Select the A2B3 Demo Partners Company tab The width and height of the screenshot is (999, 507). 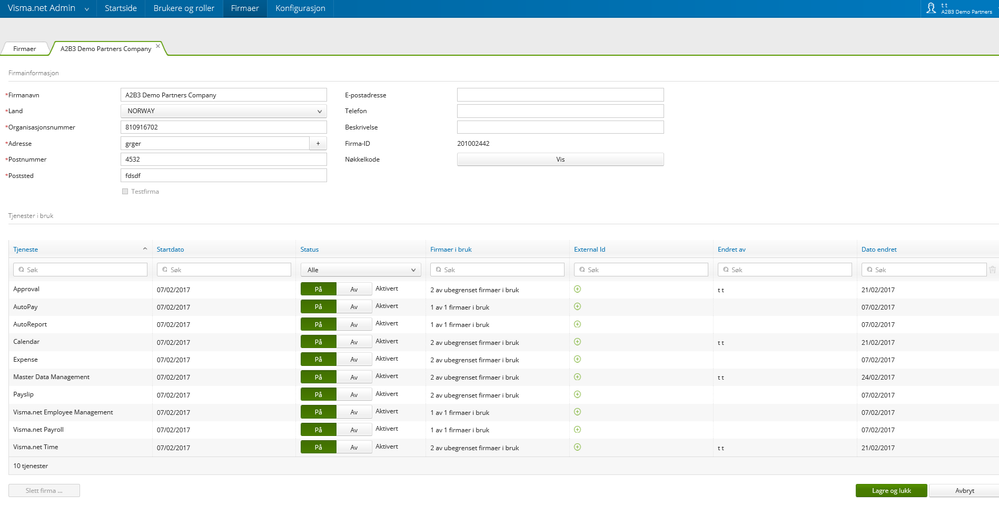click(106, 48)
